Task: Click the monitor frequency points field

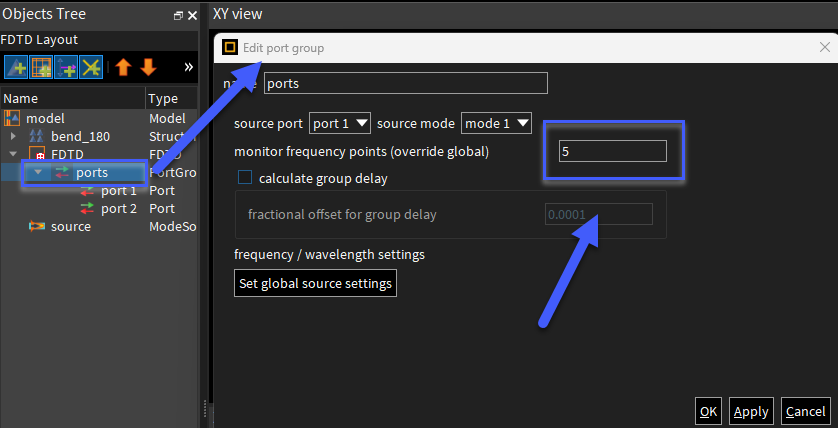Action: (613, 151)
